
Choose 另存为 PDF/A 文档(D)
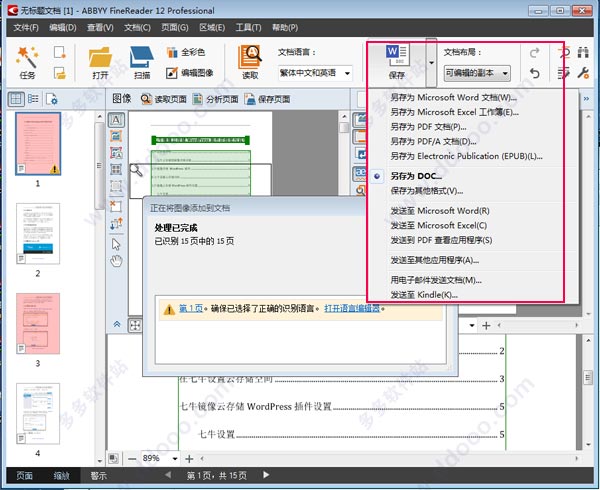click(433, 142)
